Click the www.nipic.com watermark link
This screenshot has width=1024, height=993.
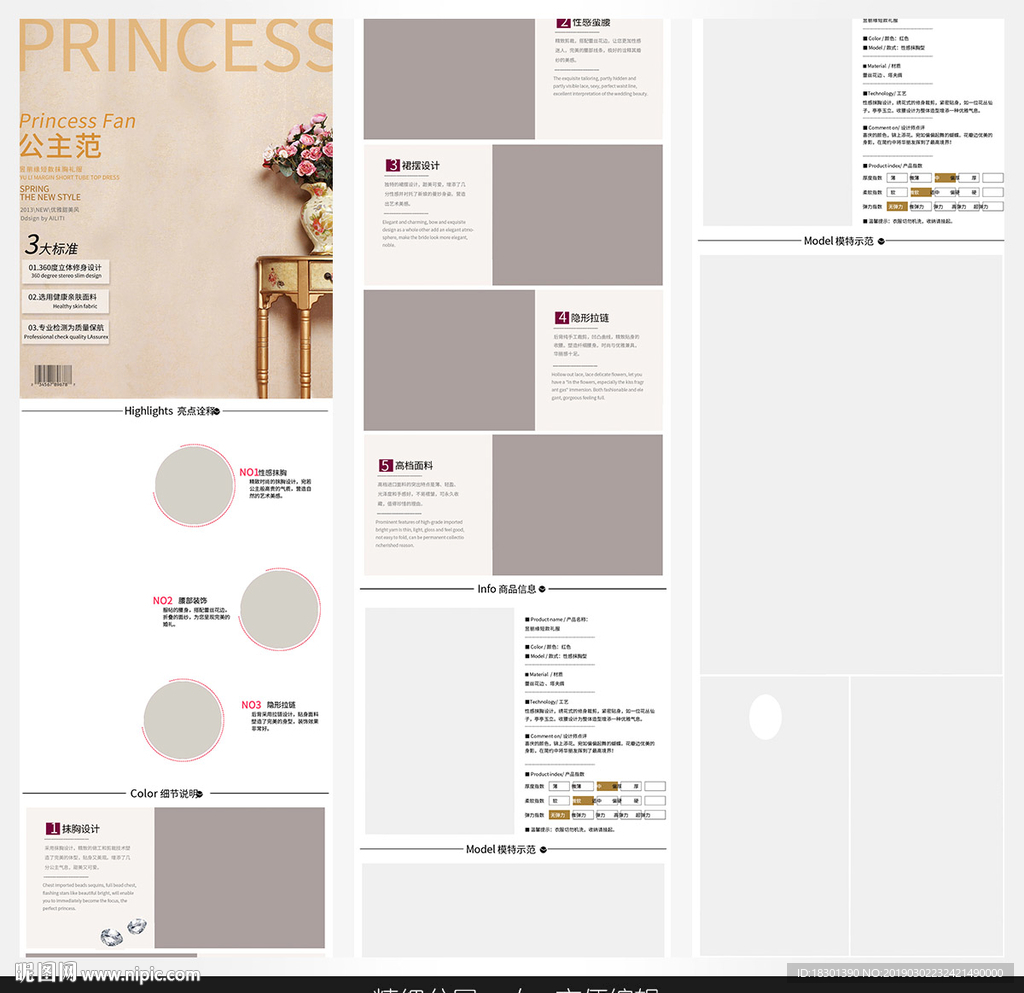pyautogui.click(x=140, y=973)
